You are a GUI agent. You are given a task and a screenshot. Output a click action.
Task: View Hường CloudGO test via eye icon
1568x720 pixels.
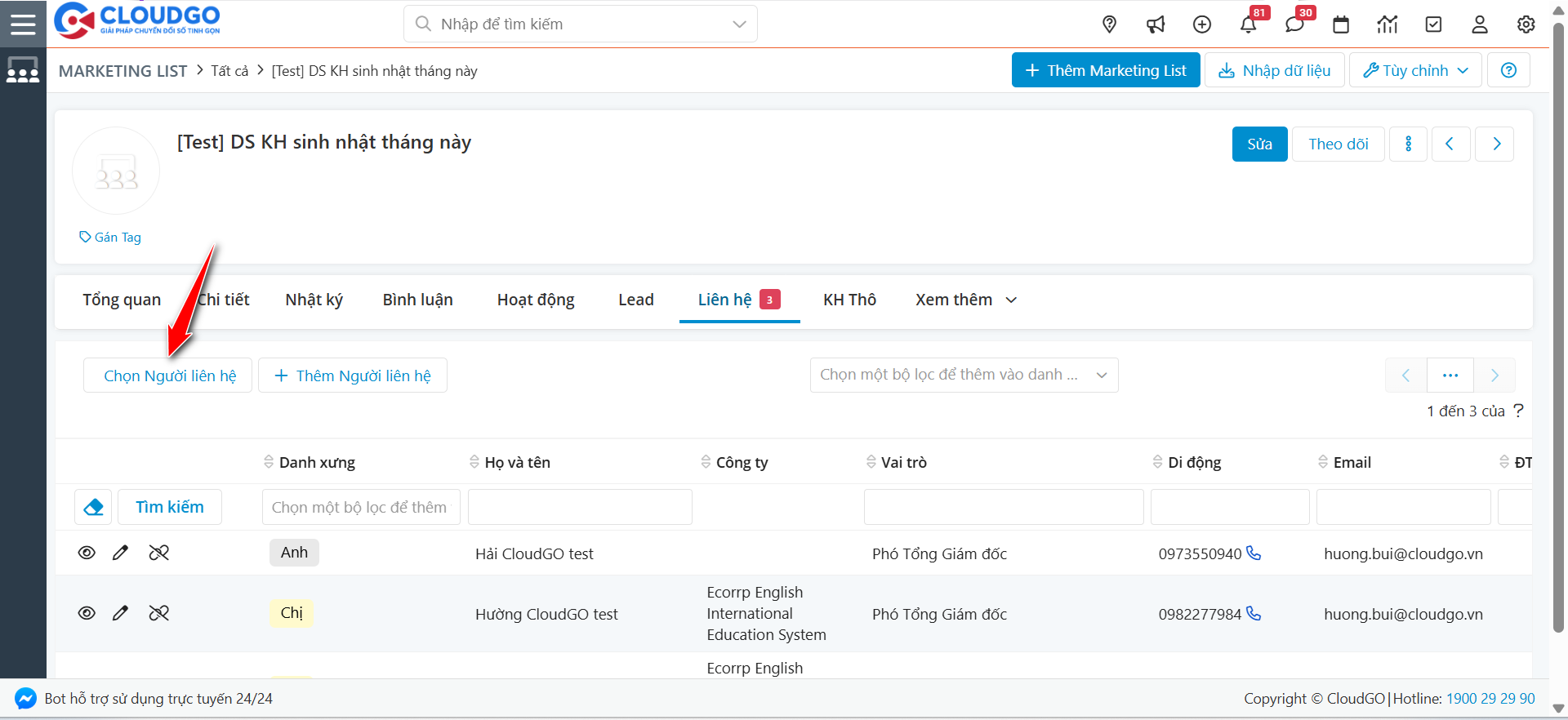pos(87,613)
